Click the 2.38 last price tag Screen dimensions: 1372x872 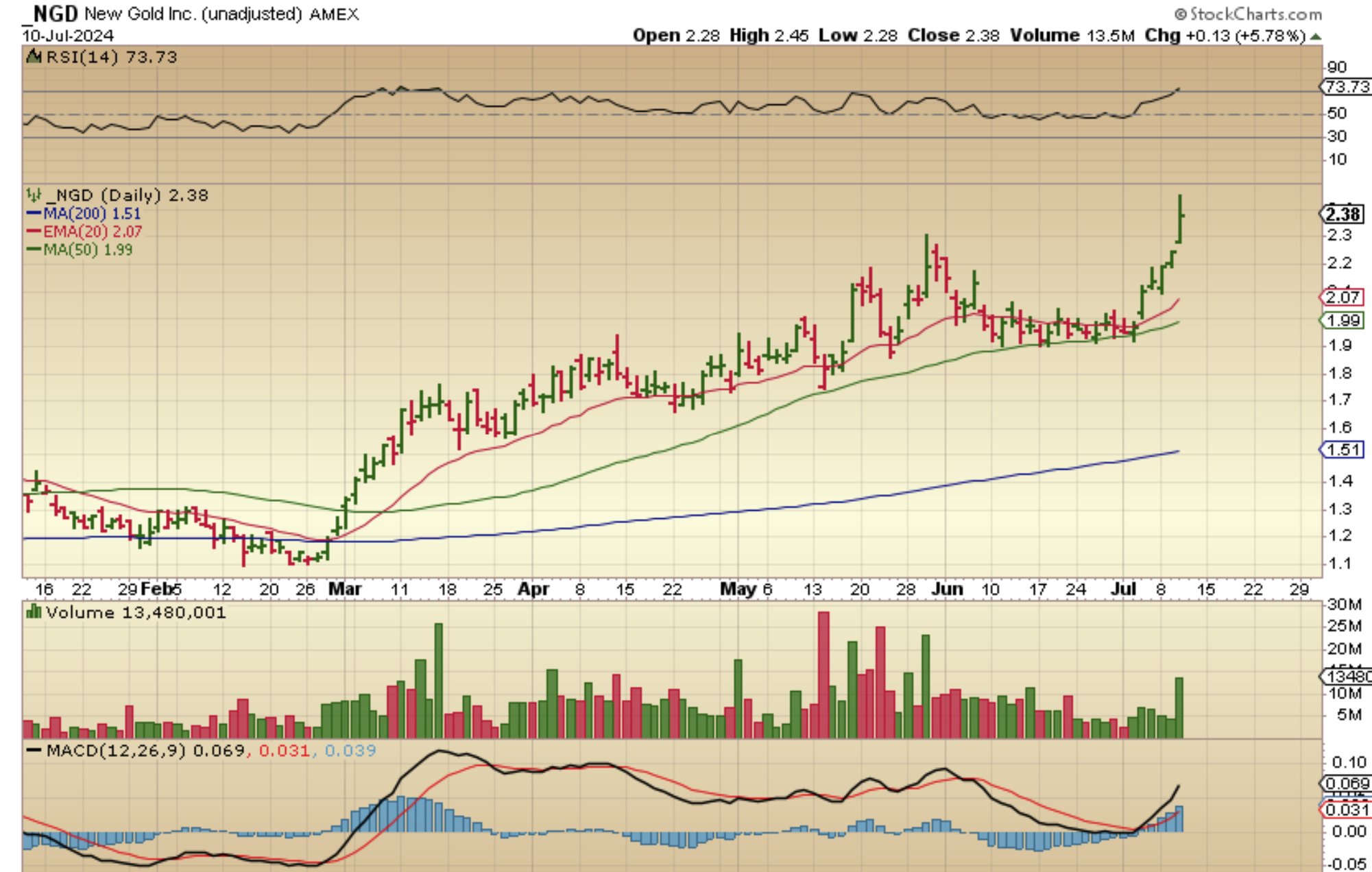click(x=1343, y=215)
